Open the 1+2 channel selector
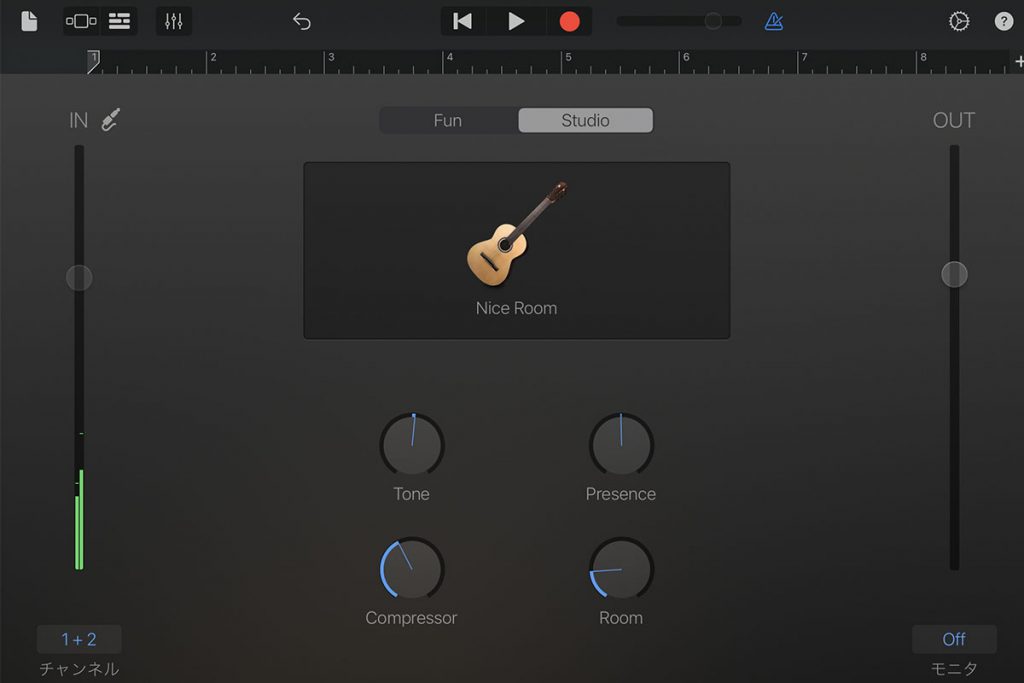 coord(79,639)
